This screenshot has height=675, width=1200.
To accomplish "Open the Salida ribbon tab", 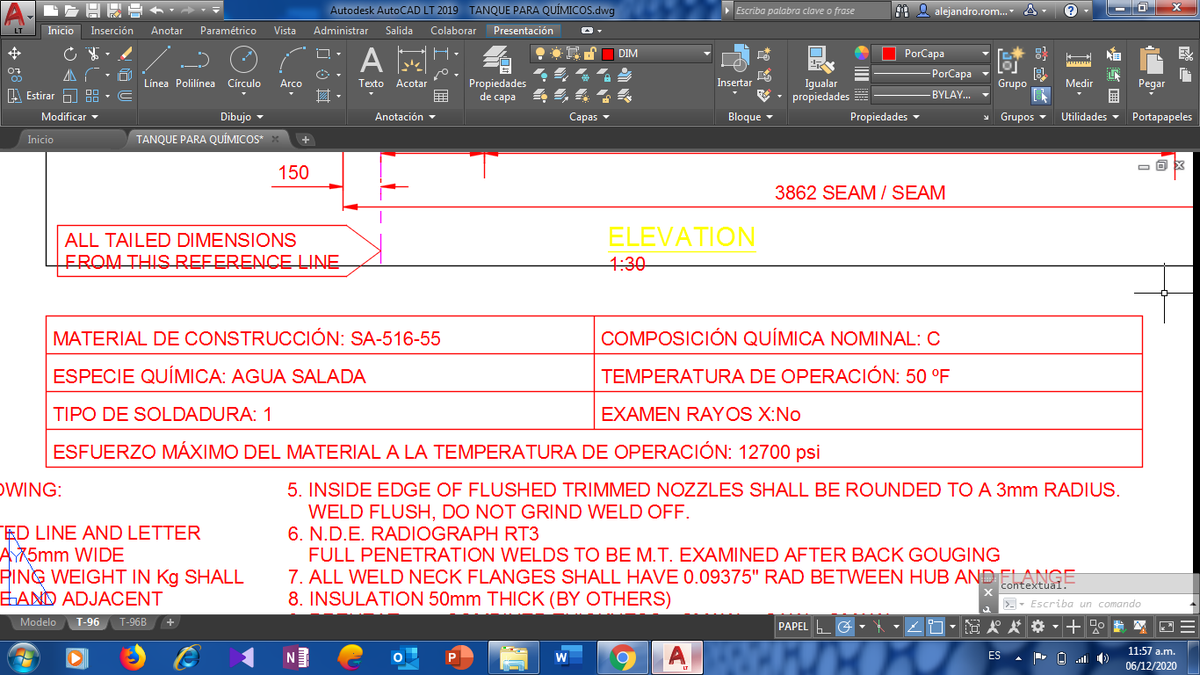I will (x=399, y=31).
